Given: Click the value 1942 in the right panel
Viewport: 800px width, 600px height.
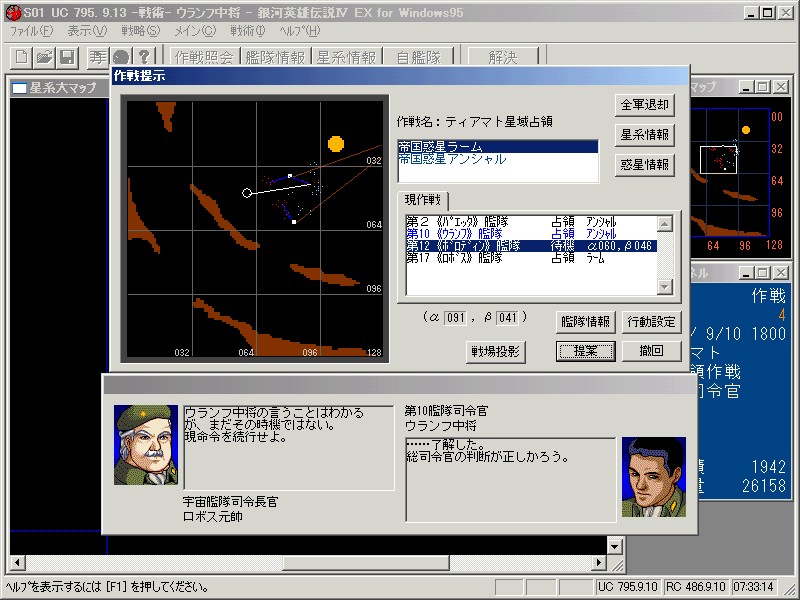Looking at the screenshot, I should pyautogui.click(x=768, y=467).
